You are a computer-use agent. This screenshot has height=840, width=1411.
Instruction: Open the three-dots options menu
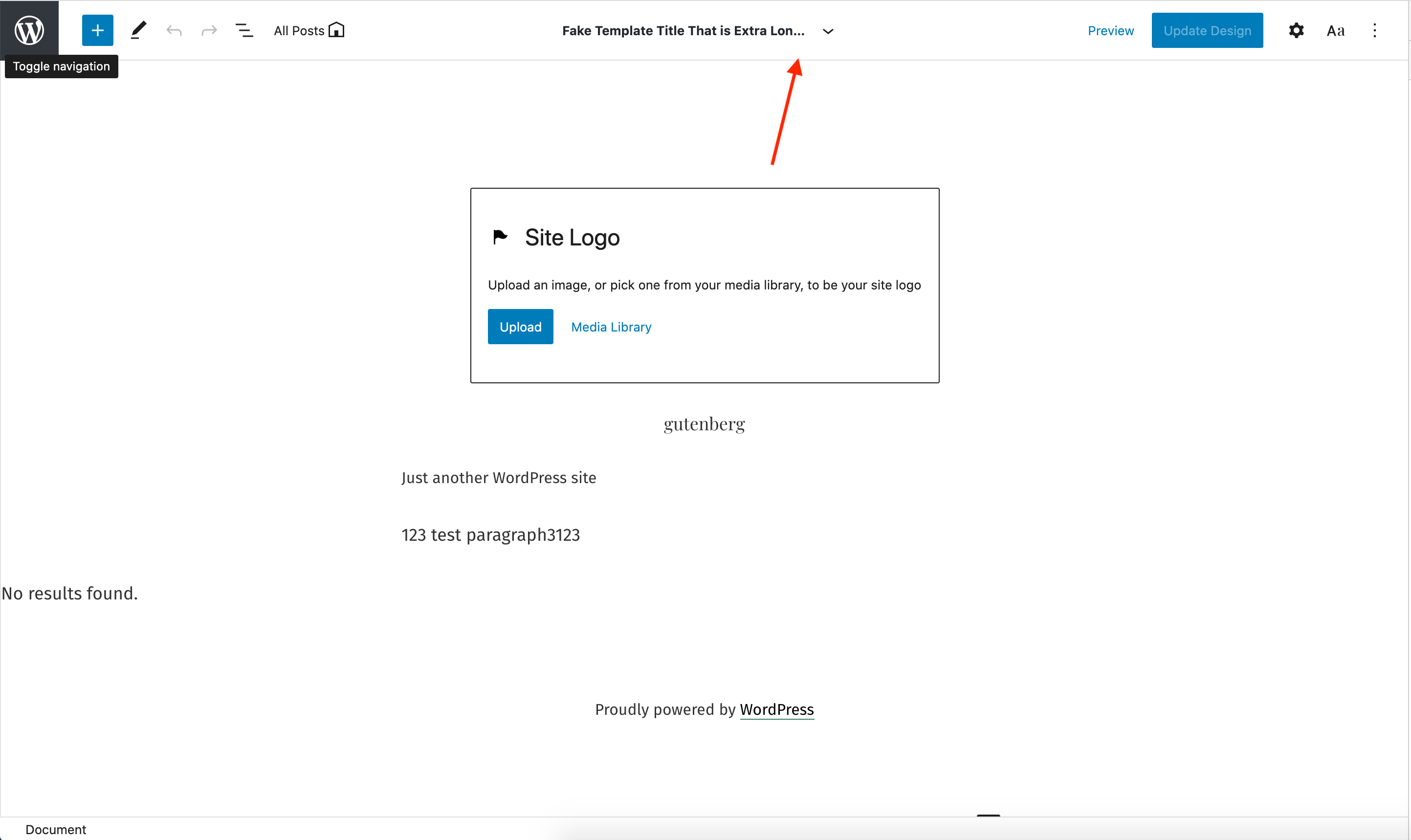[1374, 30]
